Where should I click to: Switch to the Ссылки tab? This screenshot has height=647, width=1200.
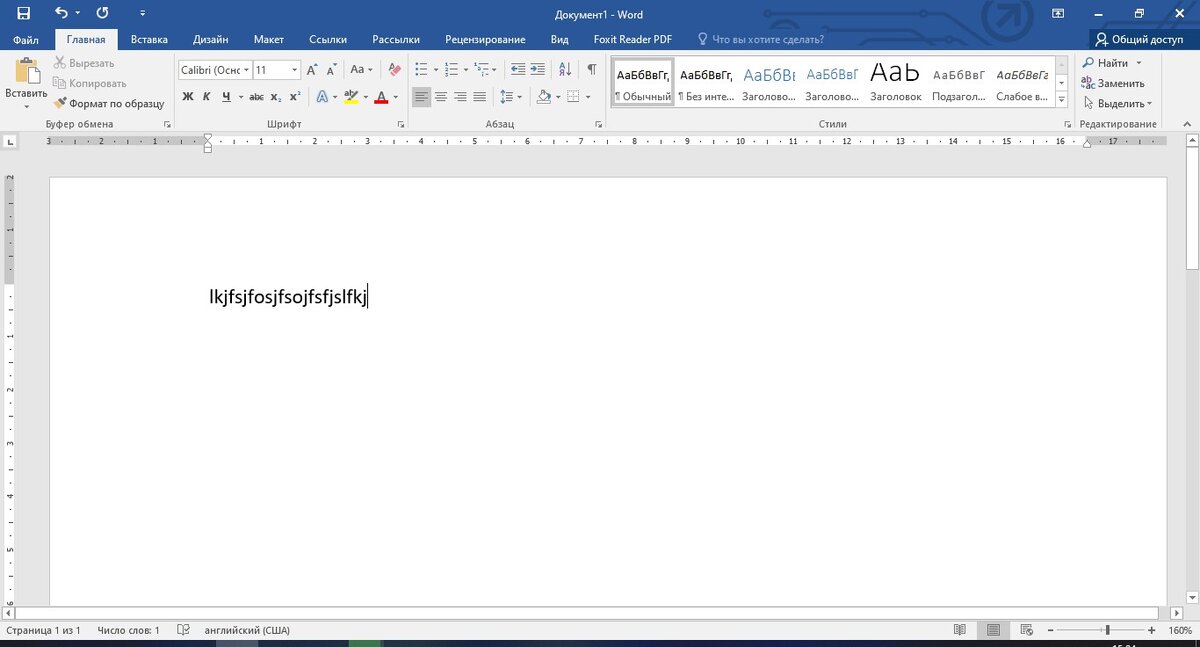pyautogui.click(x=328, y=40)
